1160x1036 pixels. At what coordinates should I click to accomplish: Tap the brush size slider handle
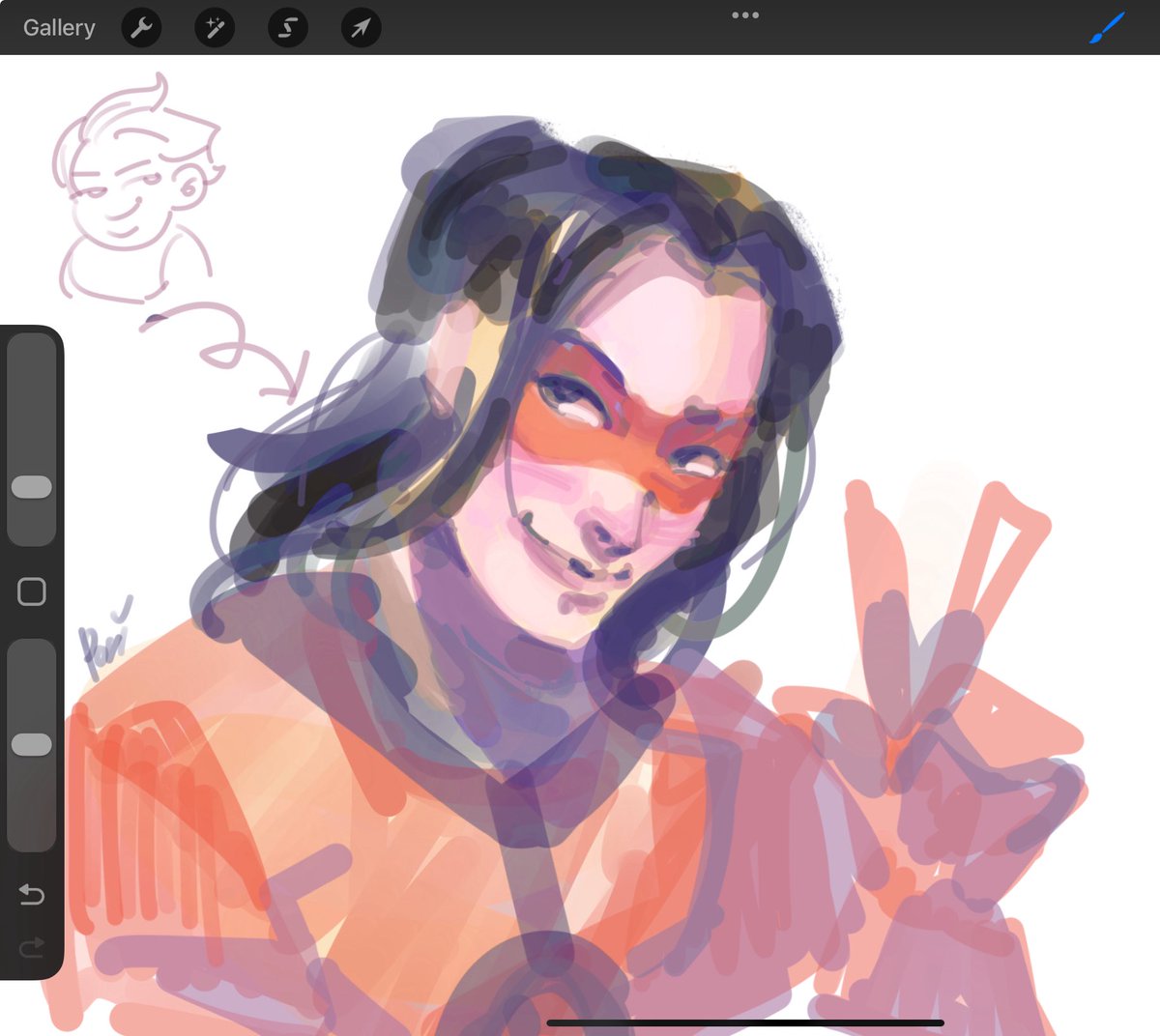pos(32,486)
